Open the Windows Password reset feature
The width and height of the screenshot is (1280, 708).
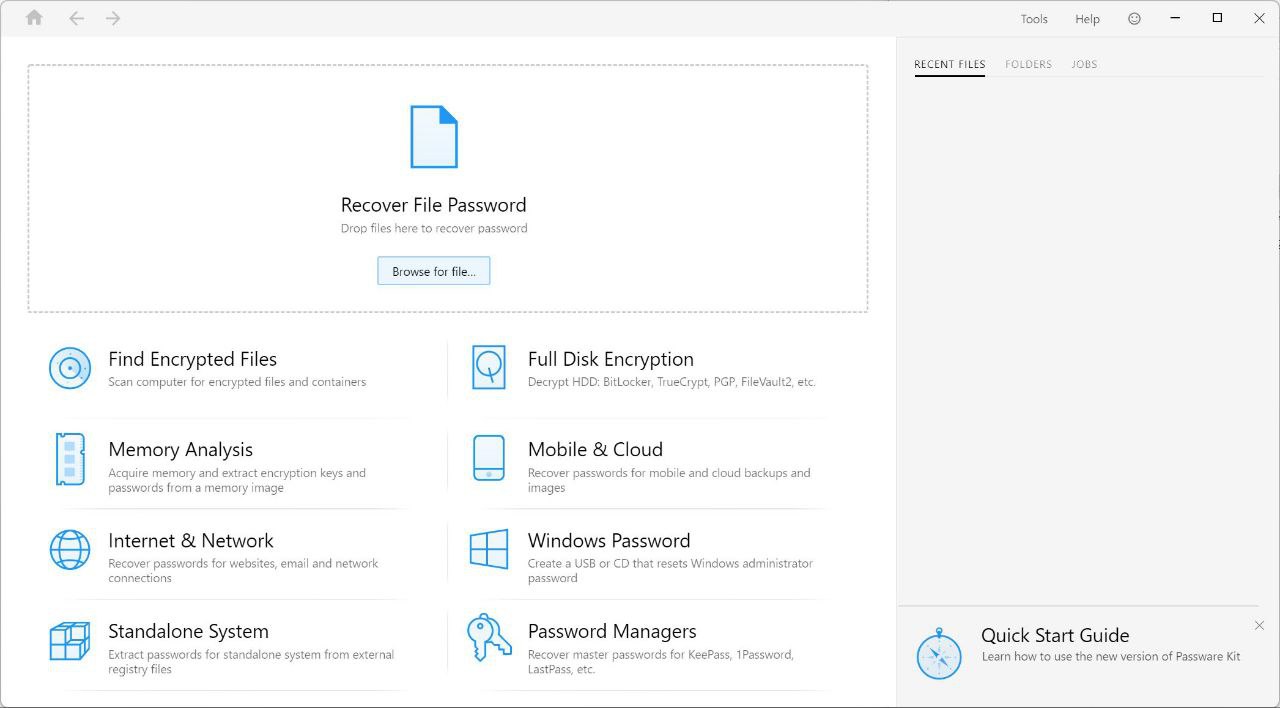(x=608, y=540)
